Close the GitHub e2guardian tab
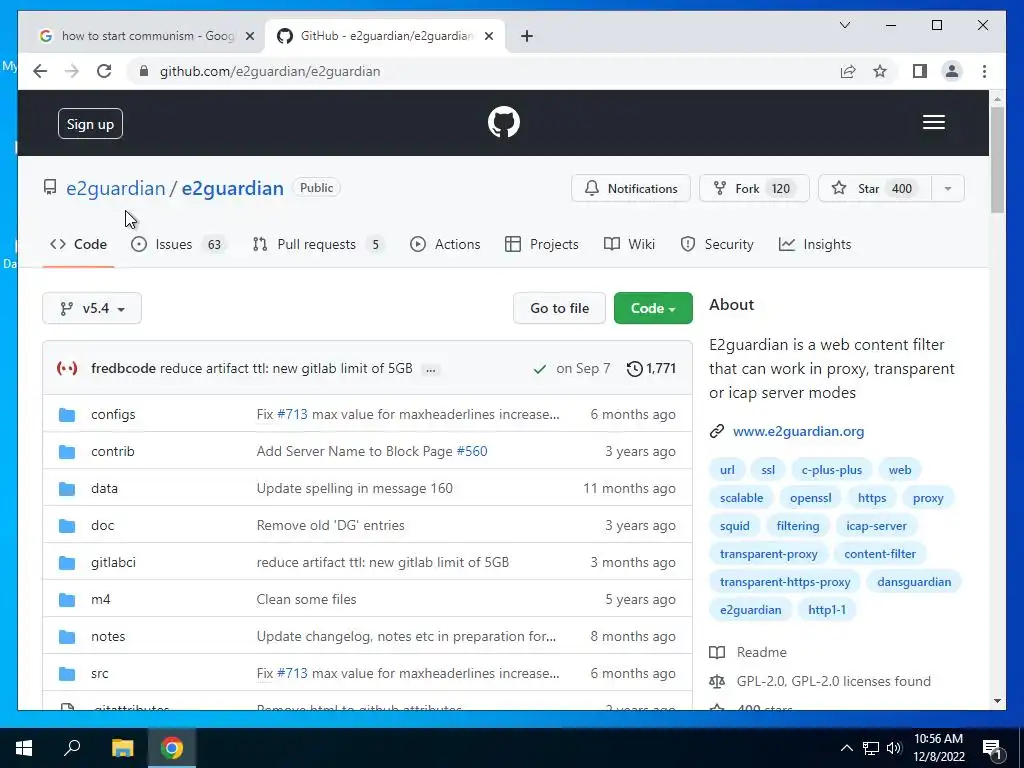 488,36
